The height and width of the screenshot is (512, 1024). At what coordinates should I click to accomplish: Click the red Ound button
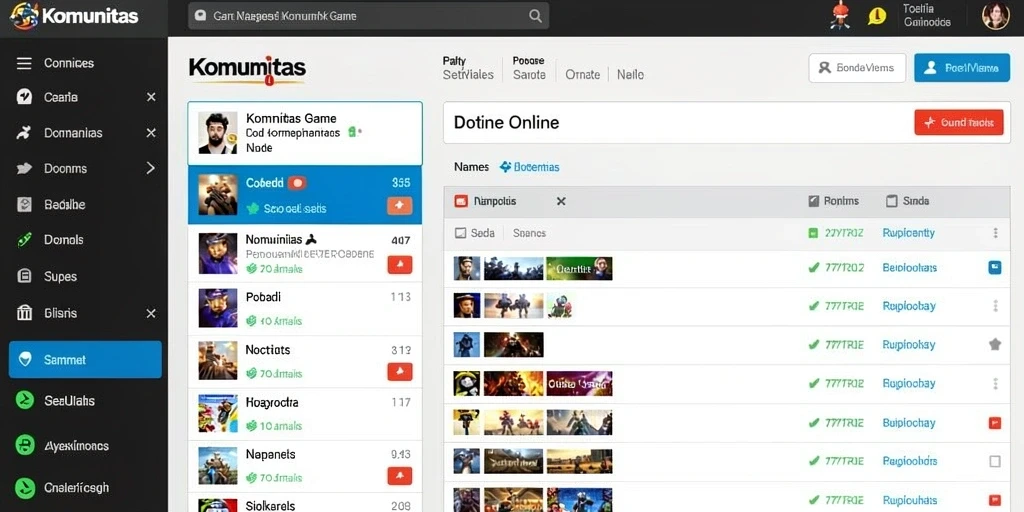pyautogui.click(x=959, y=122)
